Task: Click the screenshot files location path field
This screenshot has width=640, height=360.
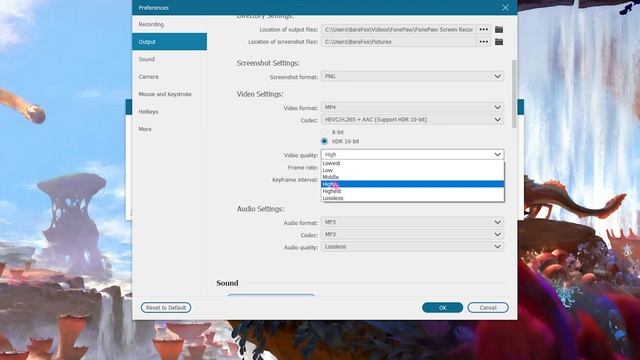Action: [399, 42]
